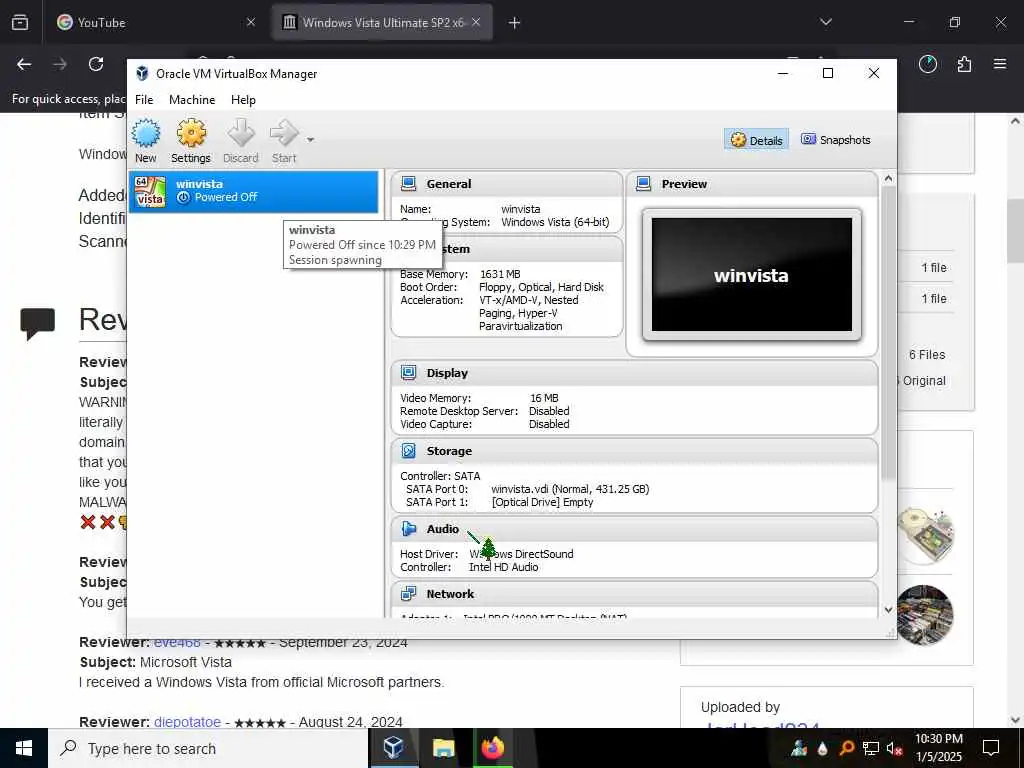
Task: Open the File menu in VirtualBox
Action: click(144, 100)
